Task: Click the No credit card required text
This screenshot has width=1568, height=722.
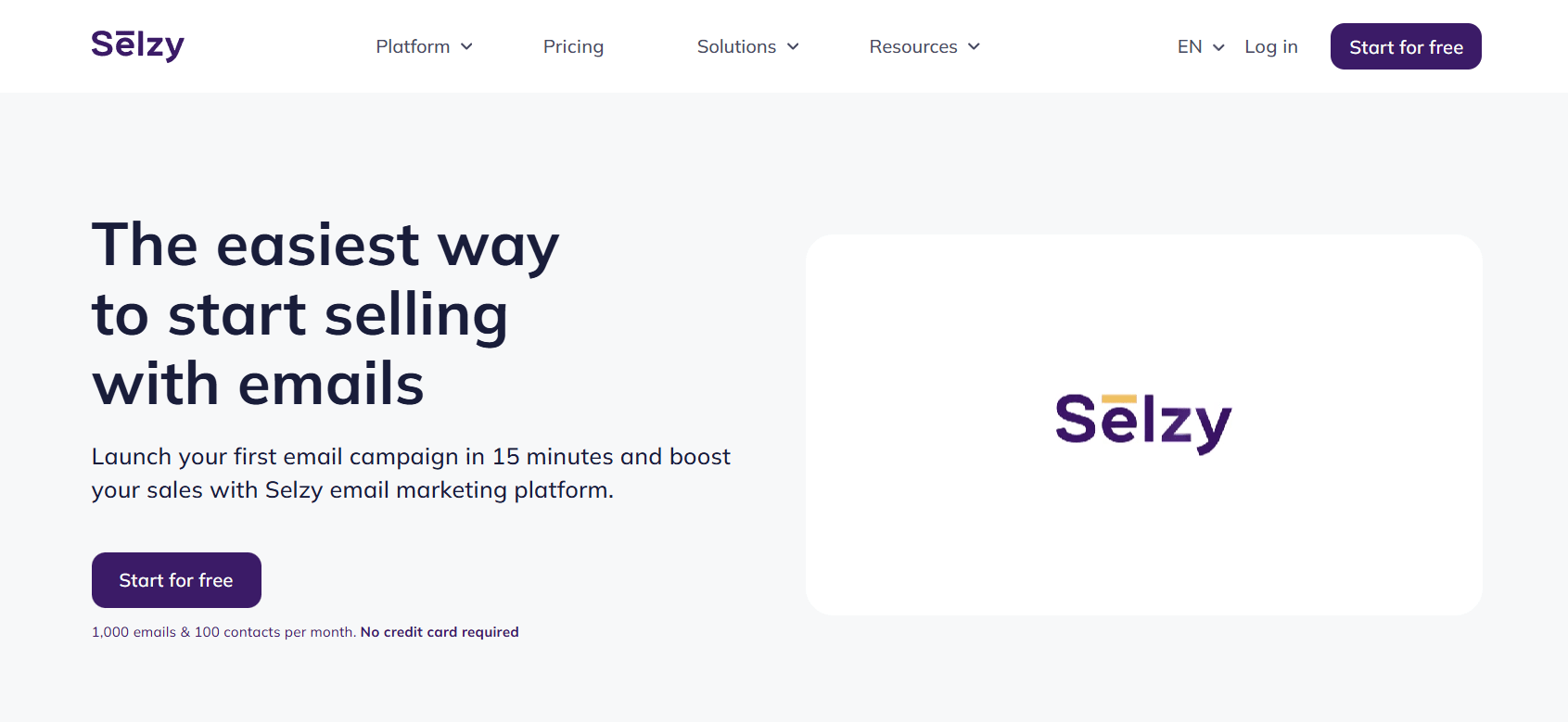Action: tap(439, 631)
